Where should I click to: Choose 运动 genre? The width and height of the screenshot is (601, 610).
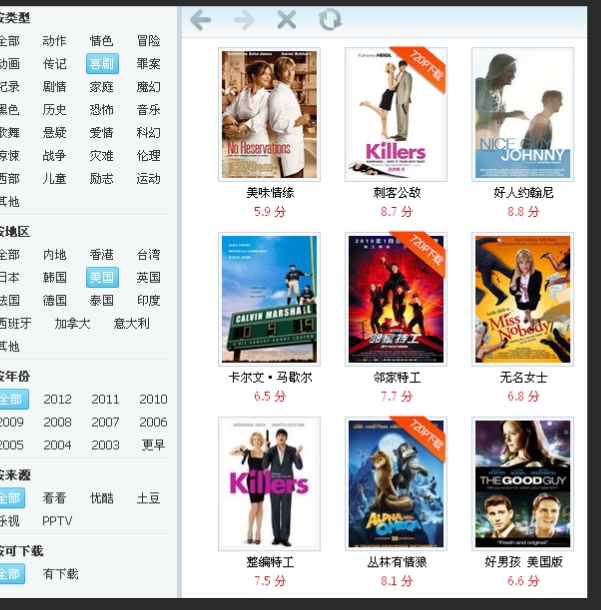[x=149, y=179]
